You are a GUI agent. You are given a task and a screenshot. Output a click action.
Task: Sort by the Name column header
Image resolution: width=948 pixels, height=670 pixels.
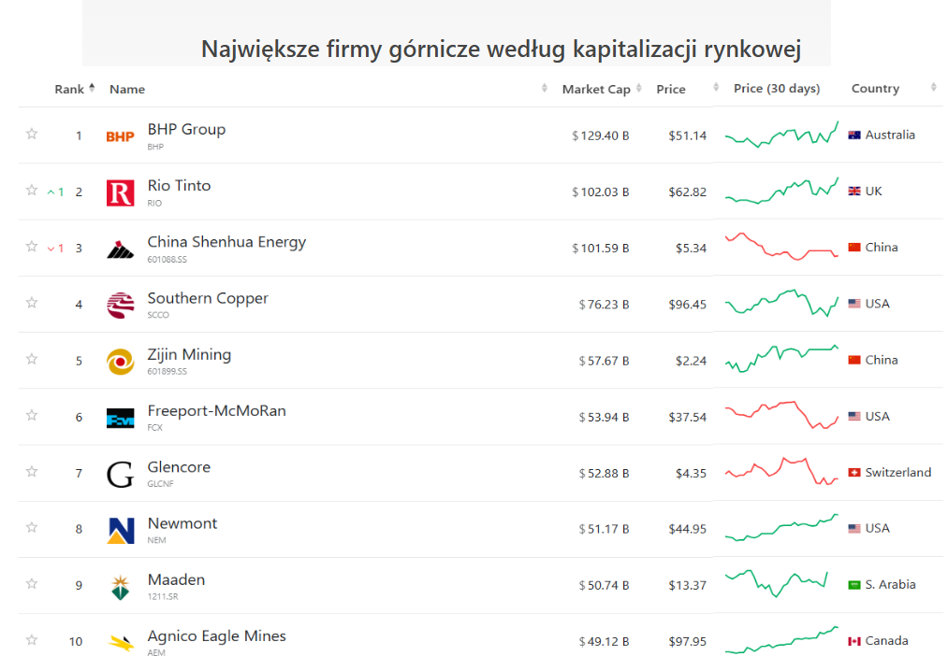(127, 89)
